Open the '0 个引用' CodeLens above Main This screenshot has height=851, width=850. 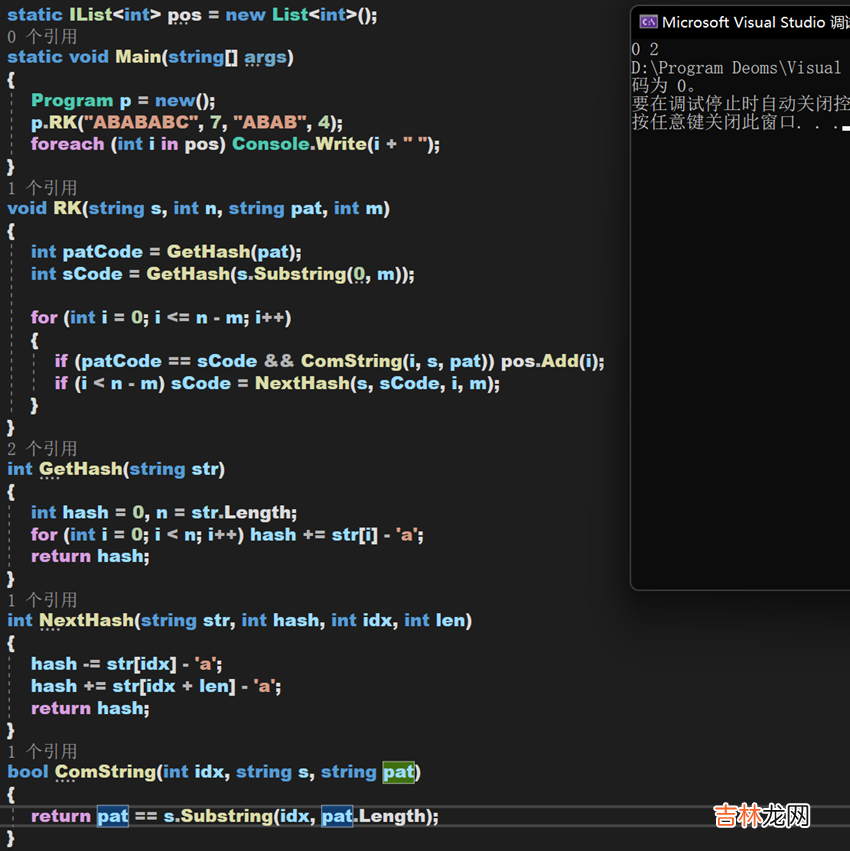[x=42, y=36]
